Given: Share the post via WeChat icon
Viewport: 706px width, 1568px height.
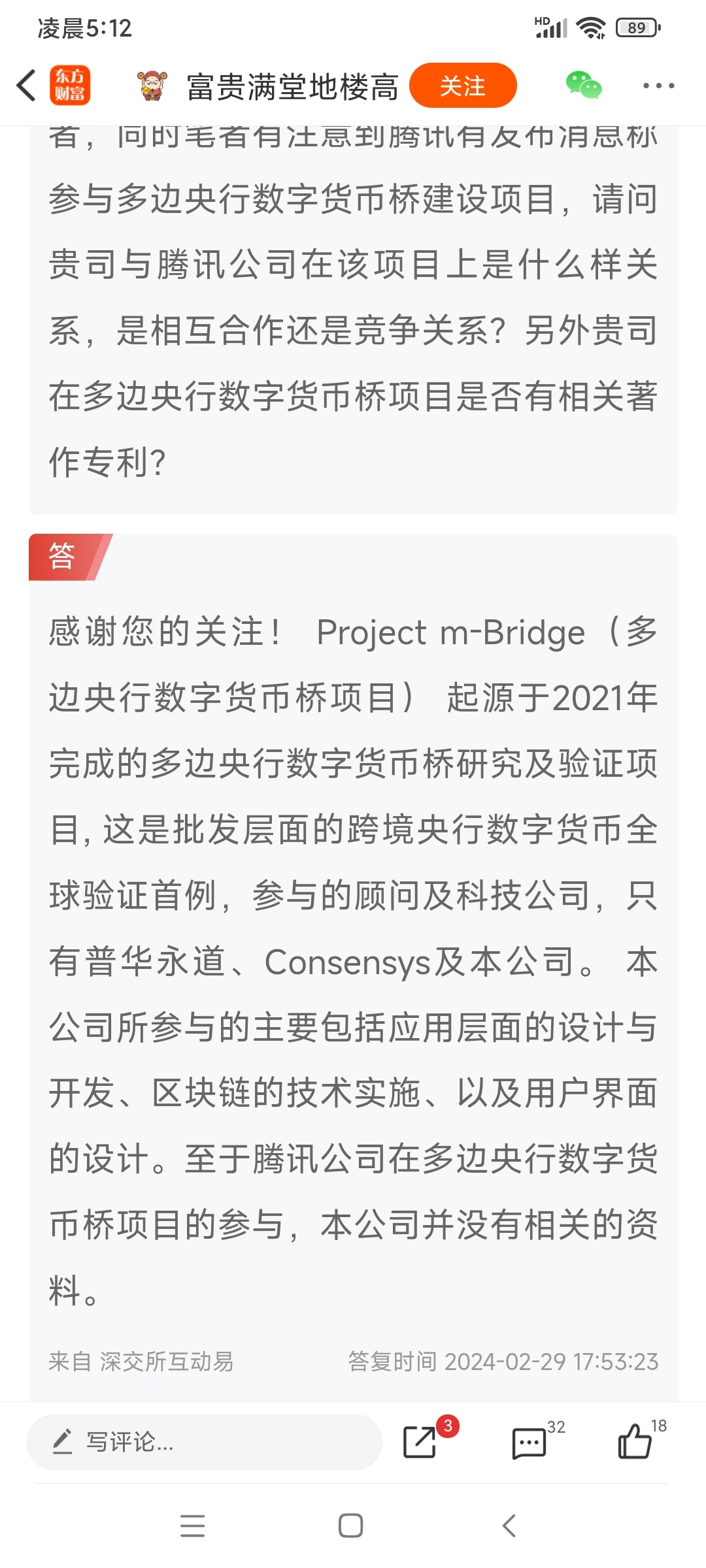Looking at the screenshot, I should (583, 86).
